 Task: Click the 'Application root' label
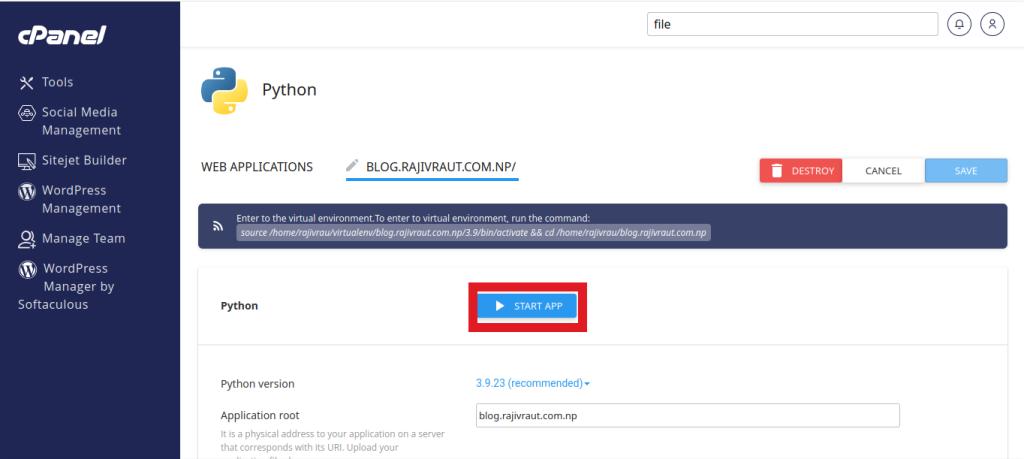coord(260,415)
